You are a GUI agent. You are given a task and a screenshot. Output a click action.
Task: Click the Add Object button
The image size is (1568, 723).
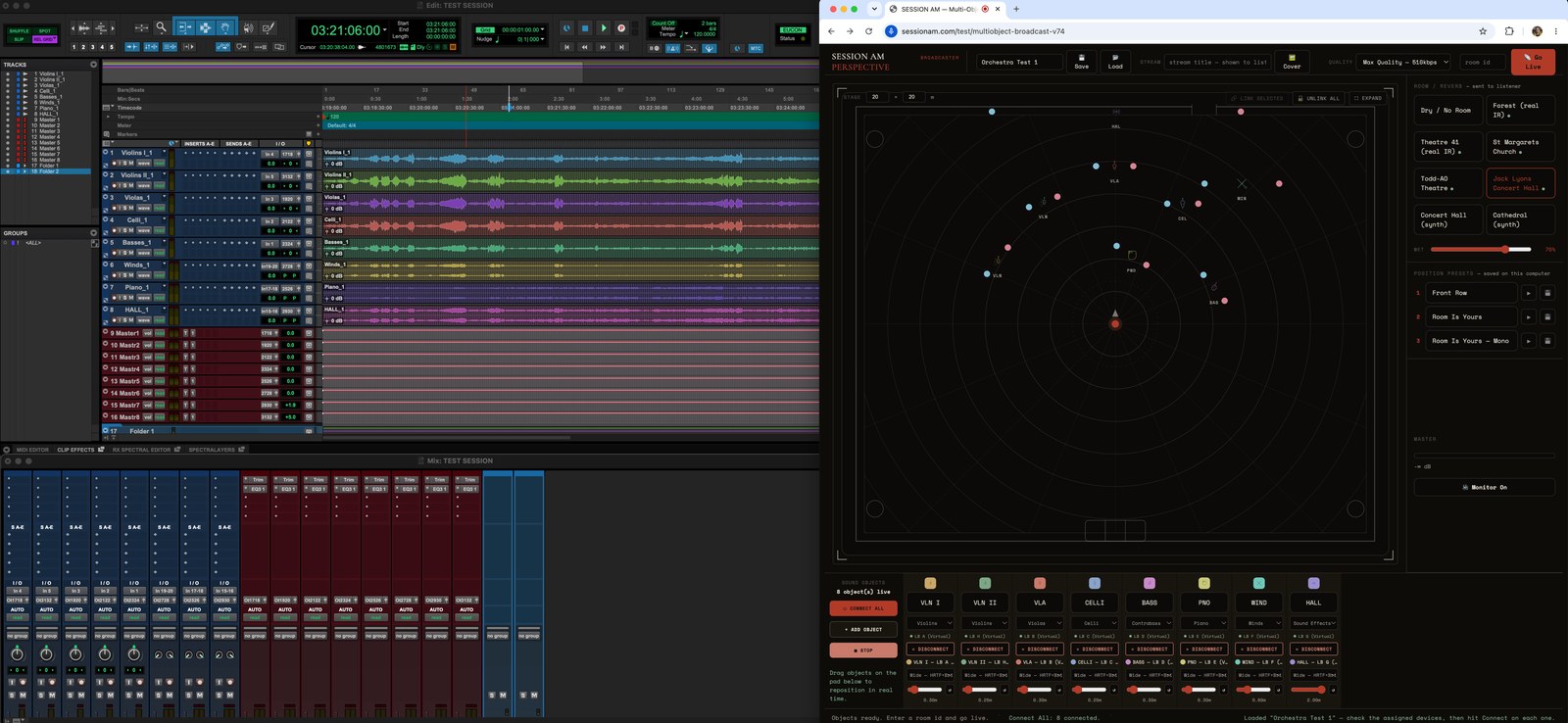pos(863,629)
